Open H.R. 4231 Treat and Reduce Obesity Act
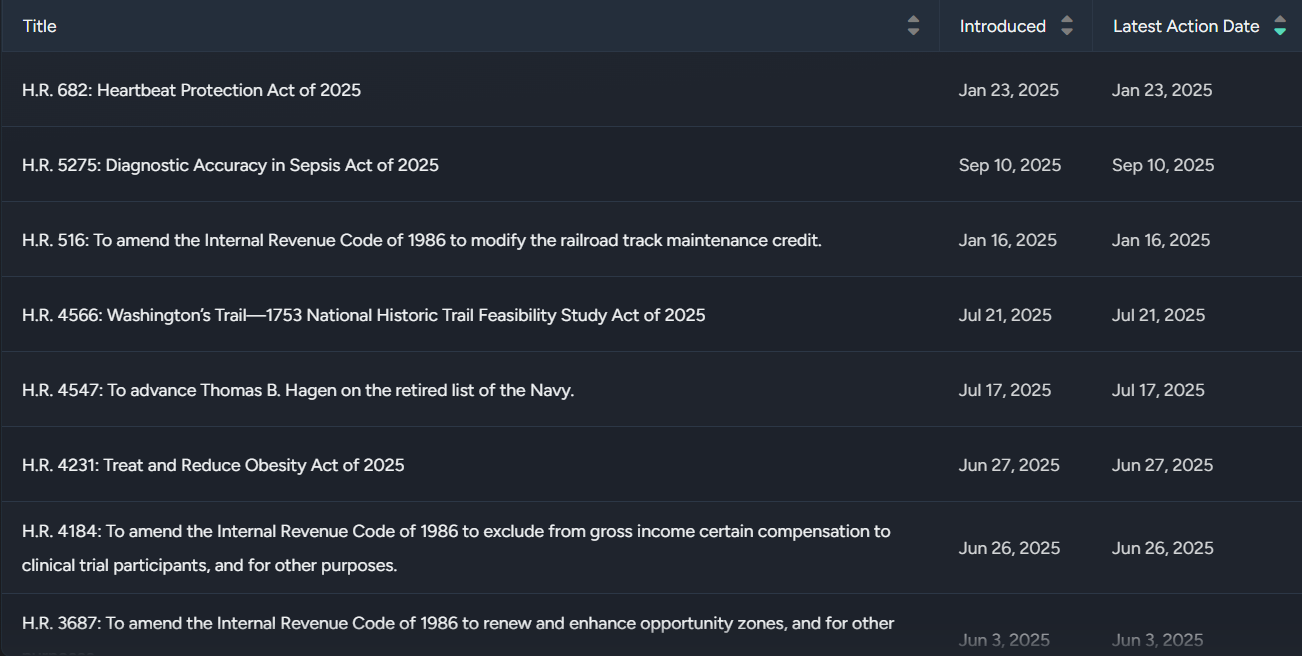 coord(213,465)
